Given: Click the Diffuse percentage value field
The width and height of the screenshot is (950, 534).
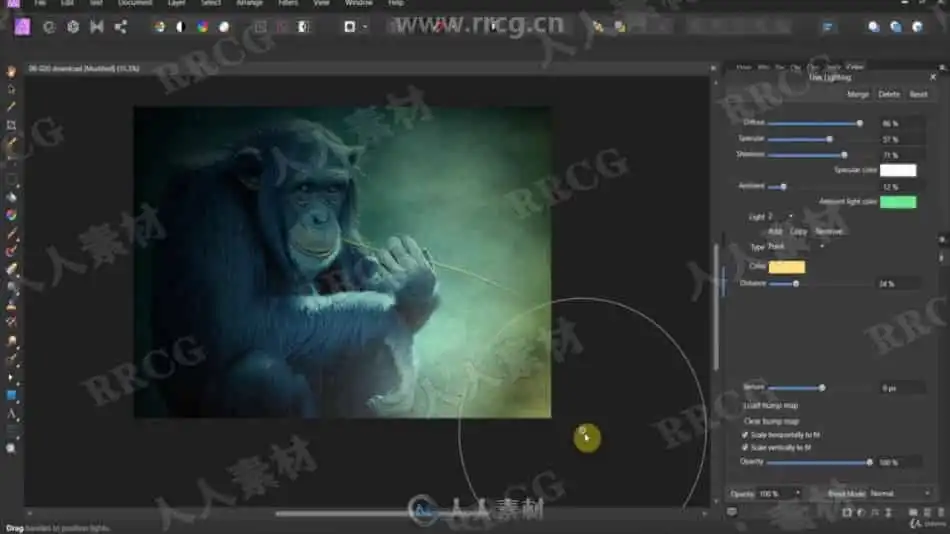Looking at the screenshot, I should pyautogui.click(x=902, y=124).
